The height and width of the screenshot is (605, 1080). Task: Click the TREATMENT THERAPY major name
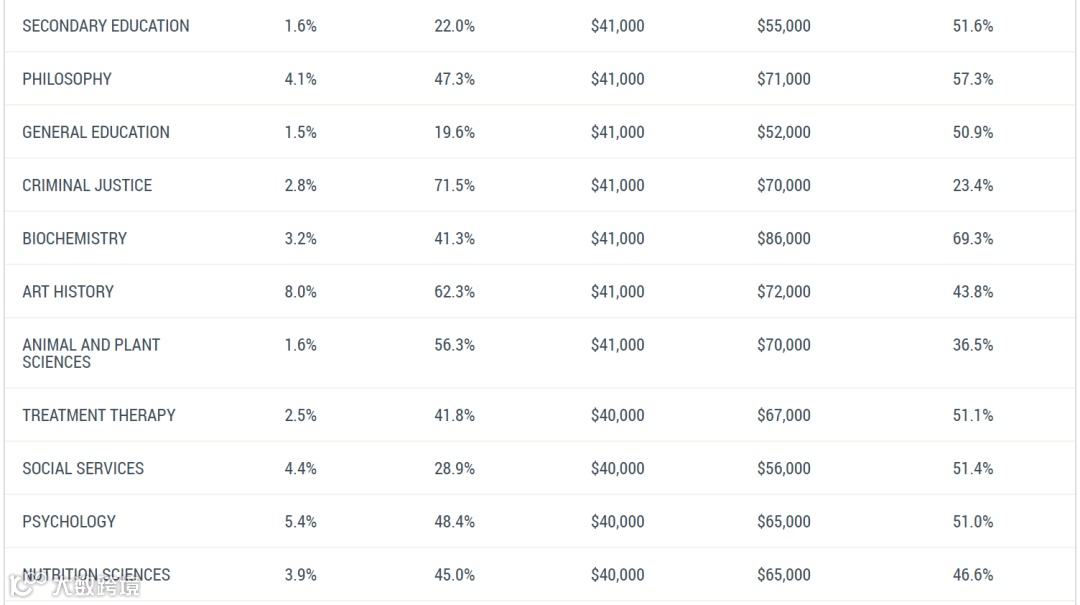(99, 415)
